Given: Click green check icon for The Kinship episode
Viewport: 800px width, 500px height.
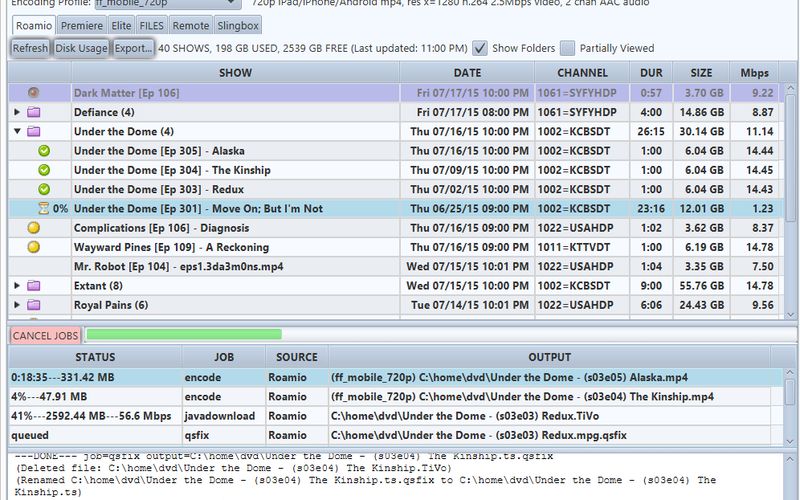Looking at the screenshot, I should tap(44, 170).
